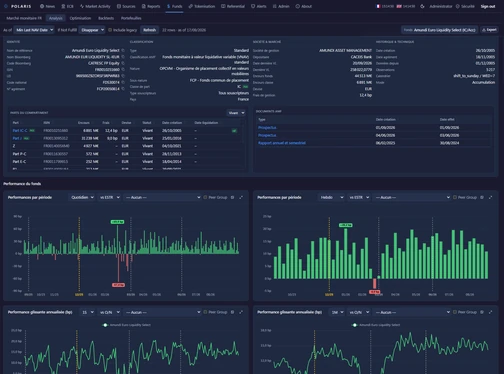Open settings icon of 1M rolling performance chart
504x374 pixels.
pos(482,312)
